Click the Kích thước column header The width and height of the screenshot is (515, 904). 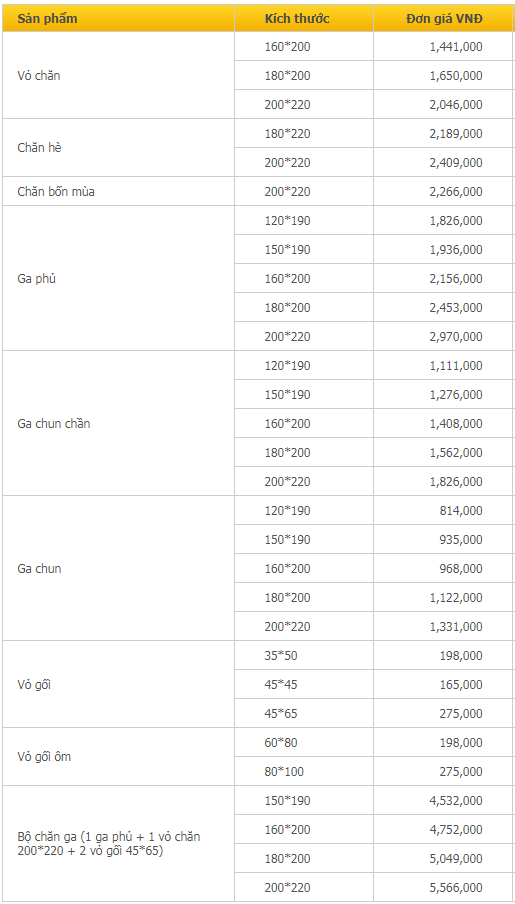(x=304, y=18)
